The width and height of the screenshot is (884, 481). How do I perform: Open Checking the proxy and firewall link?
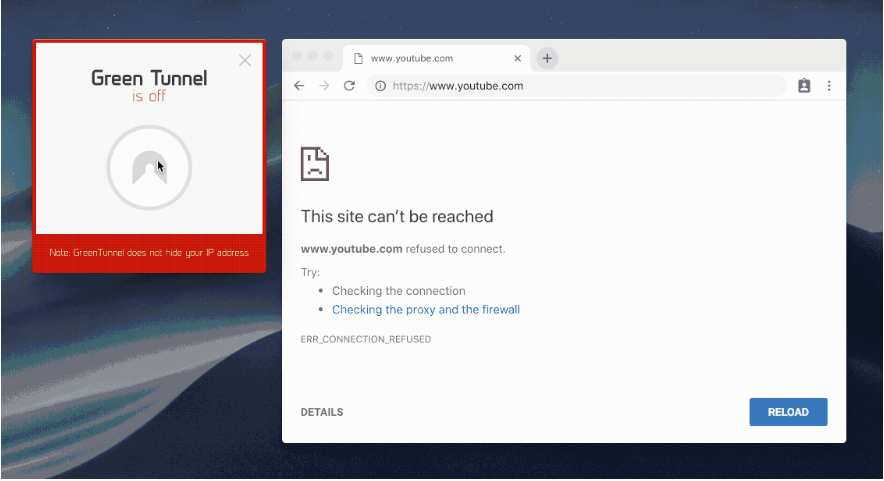(x=426, y=310)
